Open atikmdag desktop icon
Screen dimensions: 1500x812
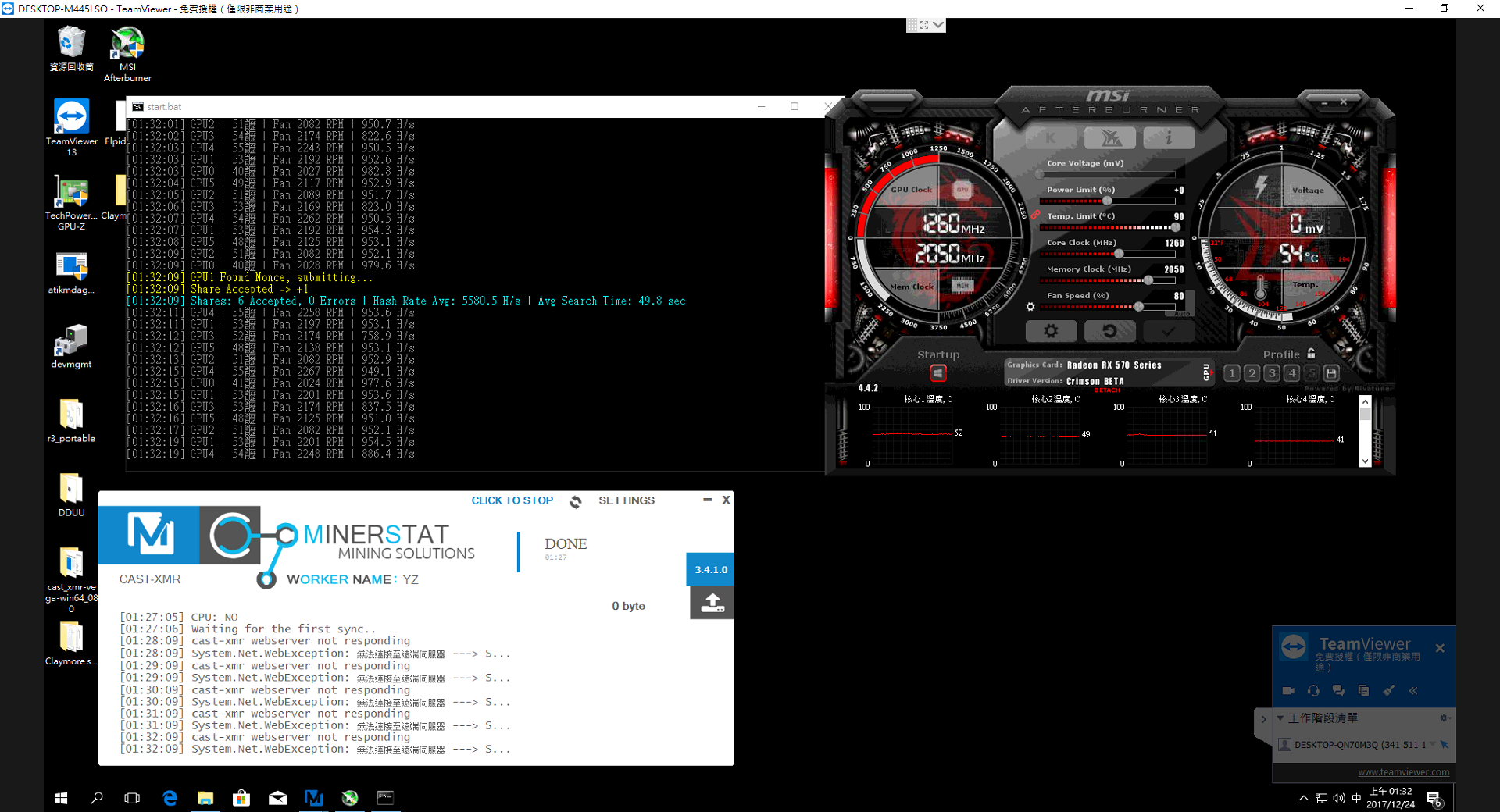[x=71, y=272]
